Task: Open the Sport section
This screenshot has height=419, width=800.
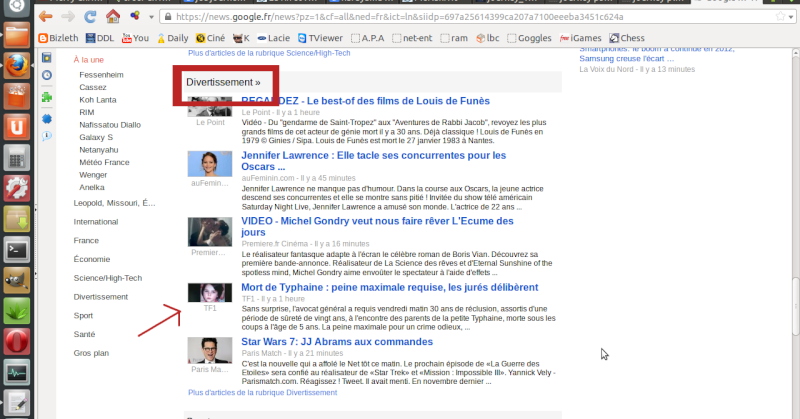Action: [x=83, y=315]
